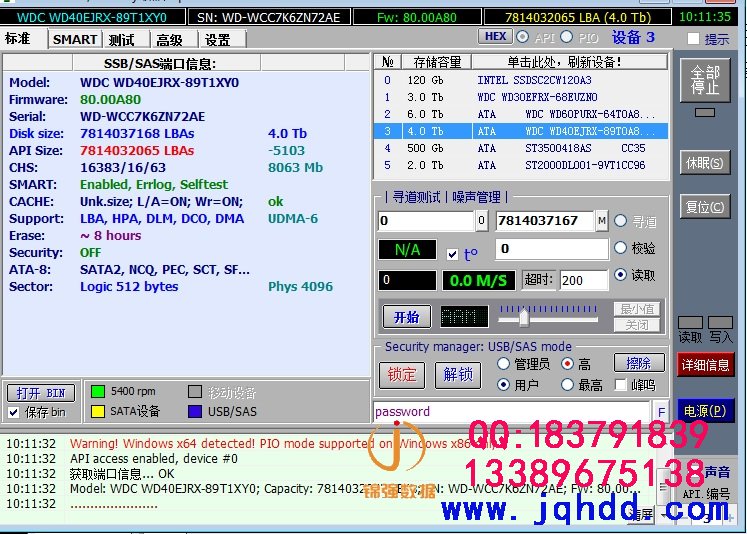Click the 详细信息 button
This screenshot has height=534, width=747.
tap(705, 365)
